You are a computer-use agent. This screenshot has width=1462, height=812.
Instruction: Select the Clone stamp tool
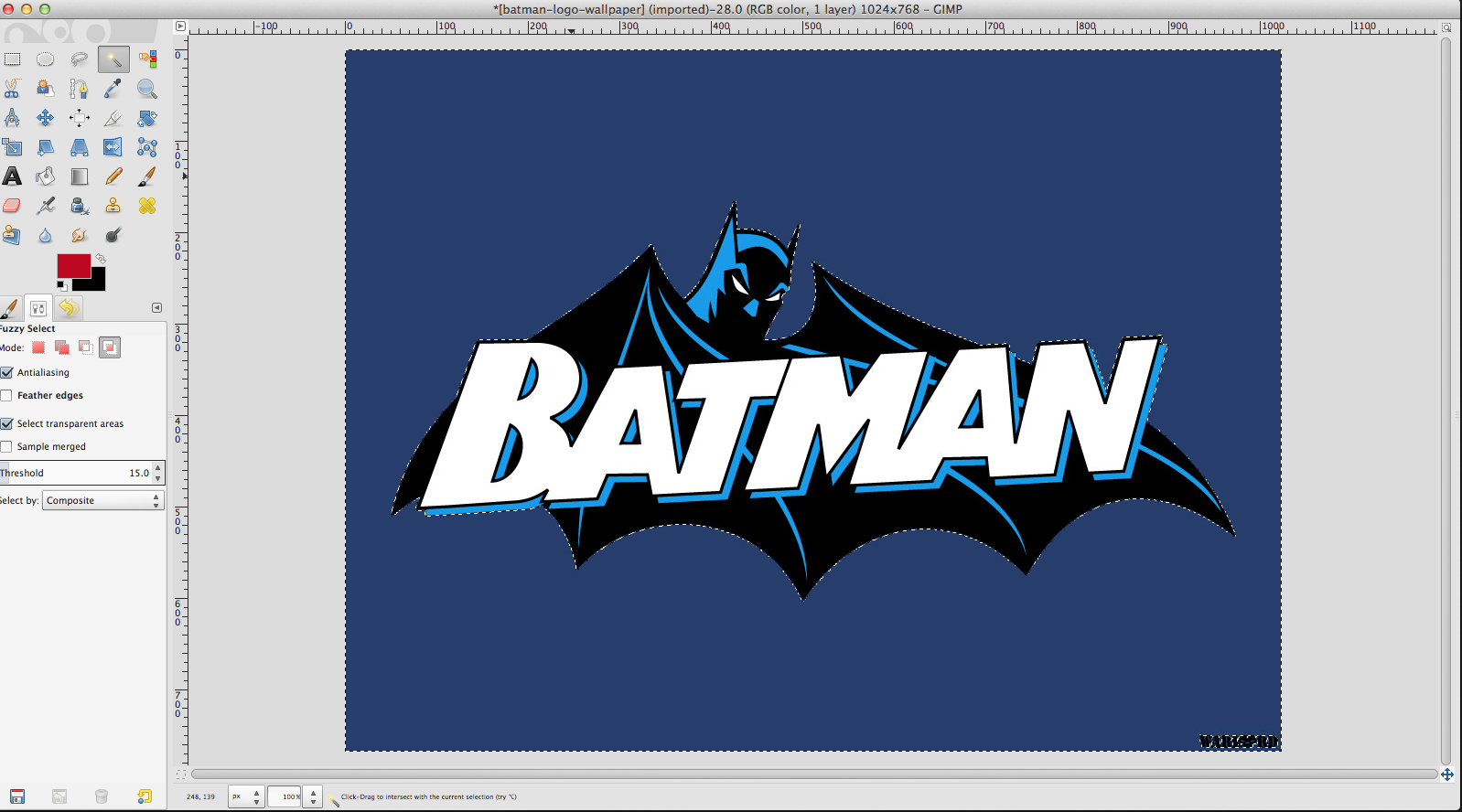[x=113, y=206]
